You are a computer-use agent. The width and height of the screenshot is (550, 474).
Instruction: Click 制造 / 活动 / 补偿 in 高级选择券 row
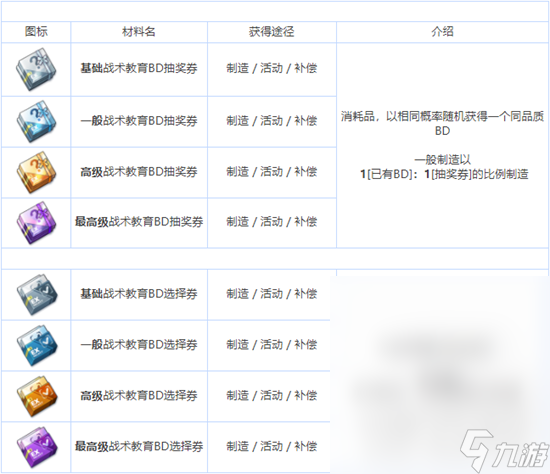271,395
